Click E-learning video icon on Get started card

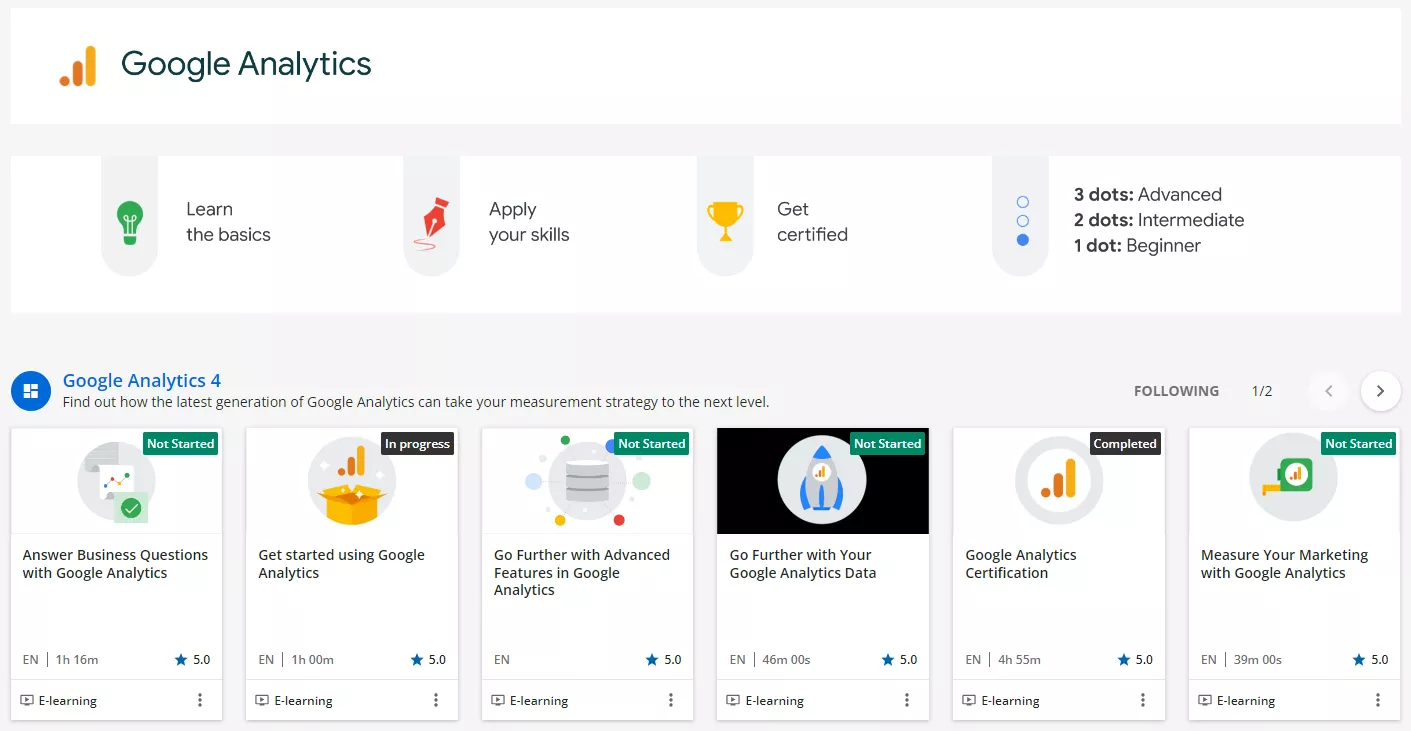pyautogui.click(x=262, y=700)
